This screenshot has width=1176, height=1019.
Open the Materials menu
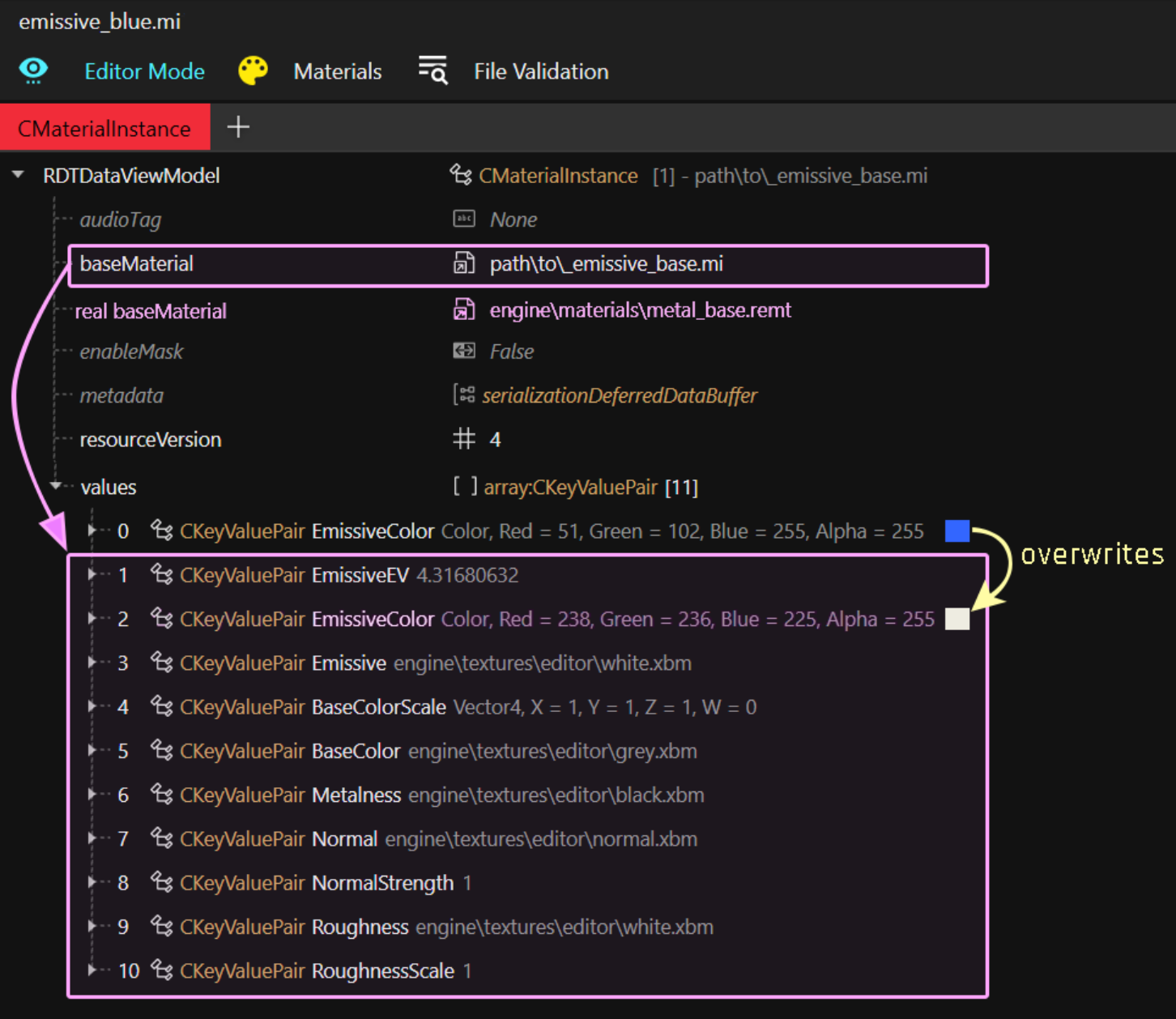(337, 71)
